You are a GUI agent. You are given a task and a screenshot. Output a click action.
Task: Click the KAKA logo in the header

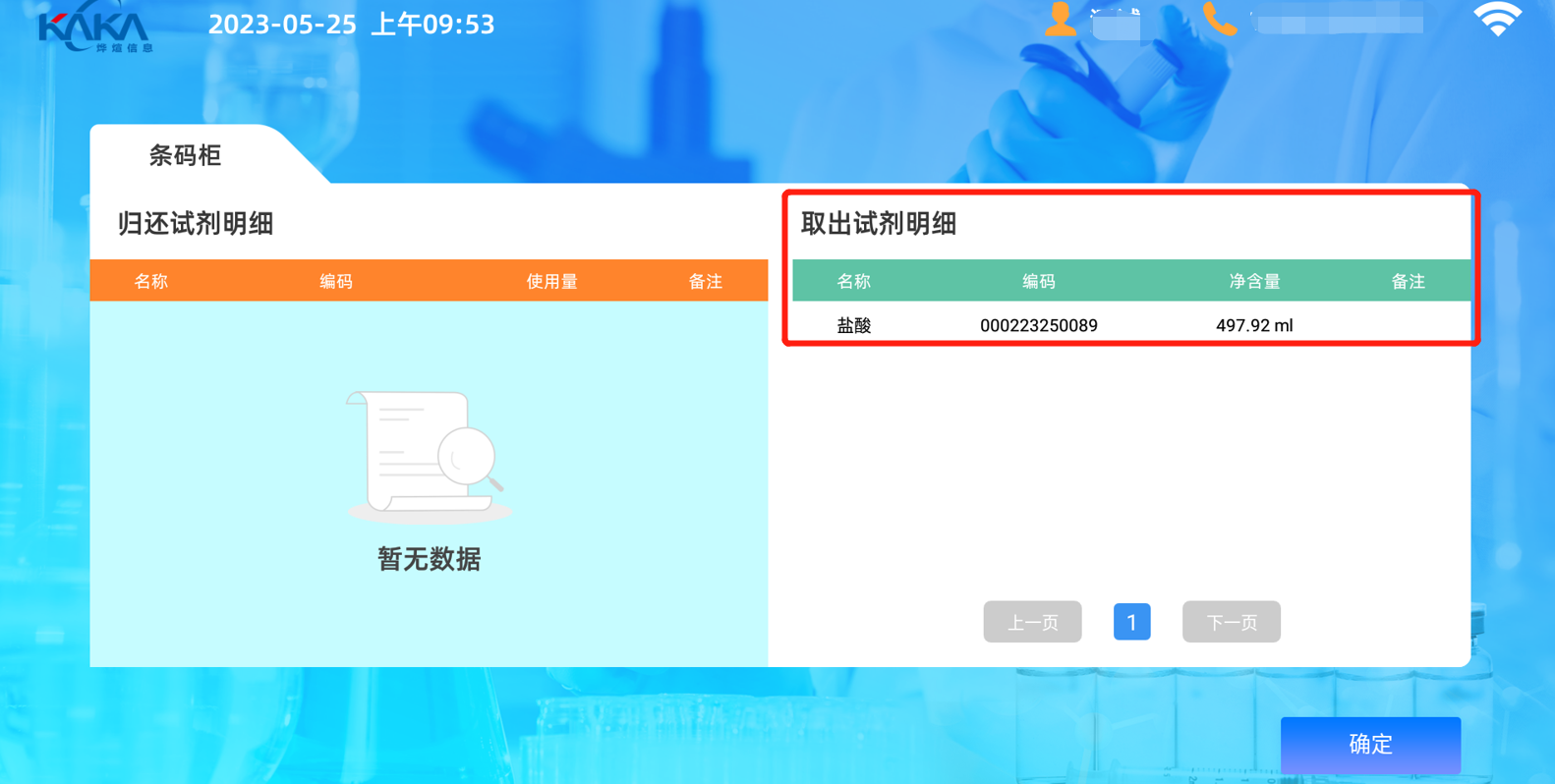point(95,28)
